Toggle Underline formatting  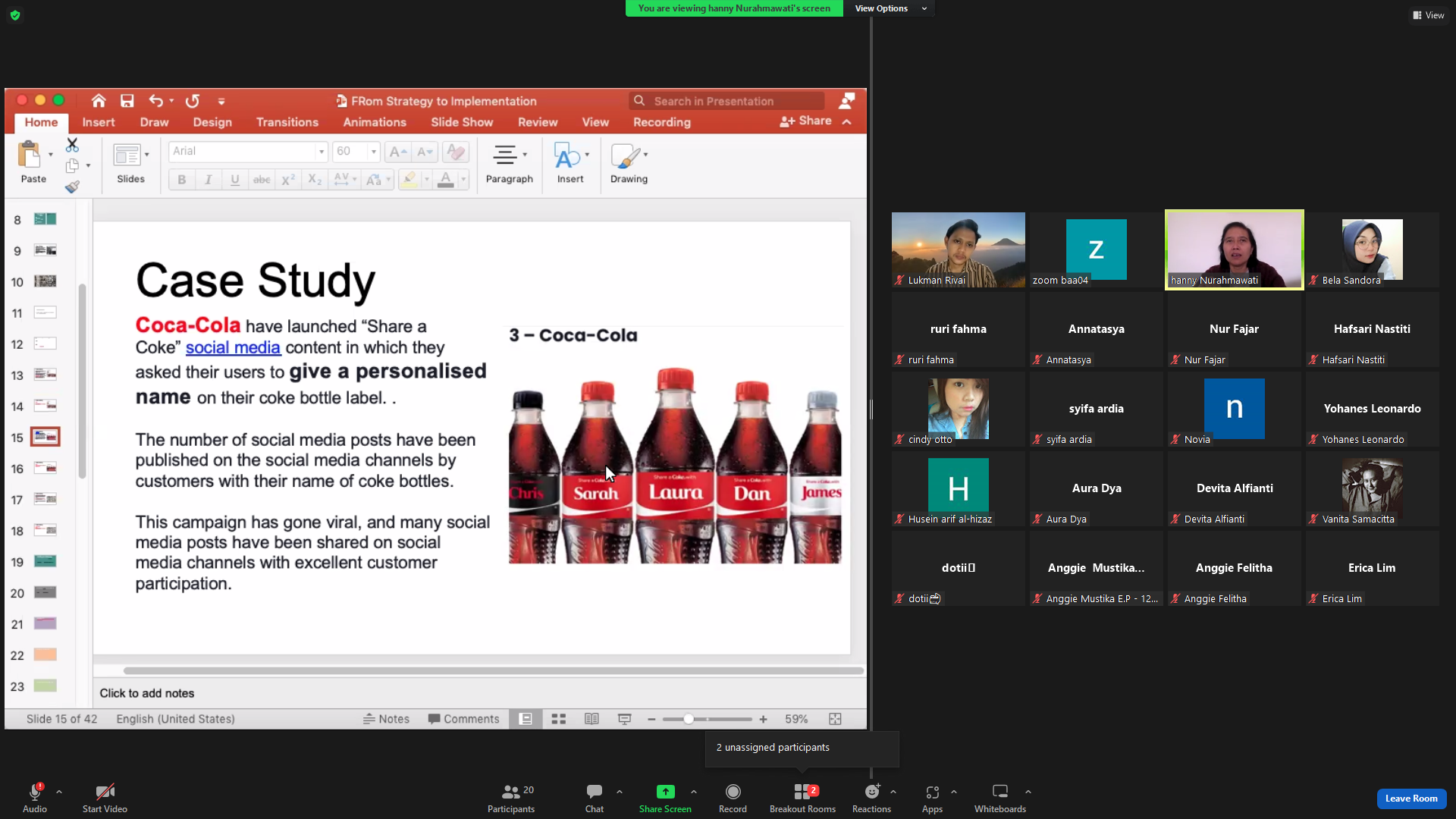(235, 180)
